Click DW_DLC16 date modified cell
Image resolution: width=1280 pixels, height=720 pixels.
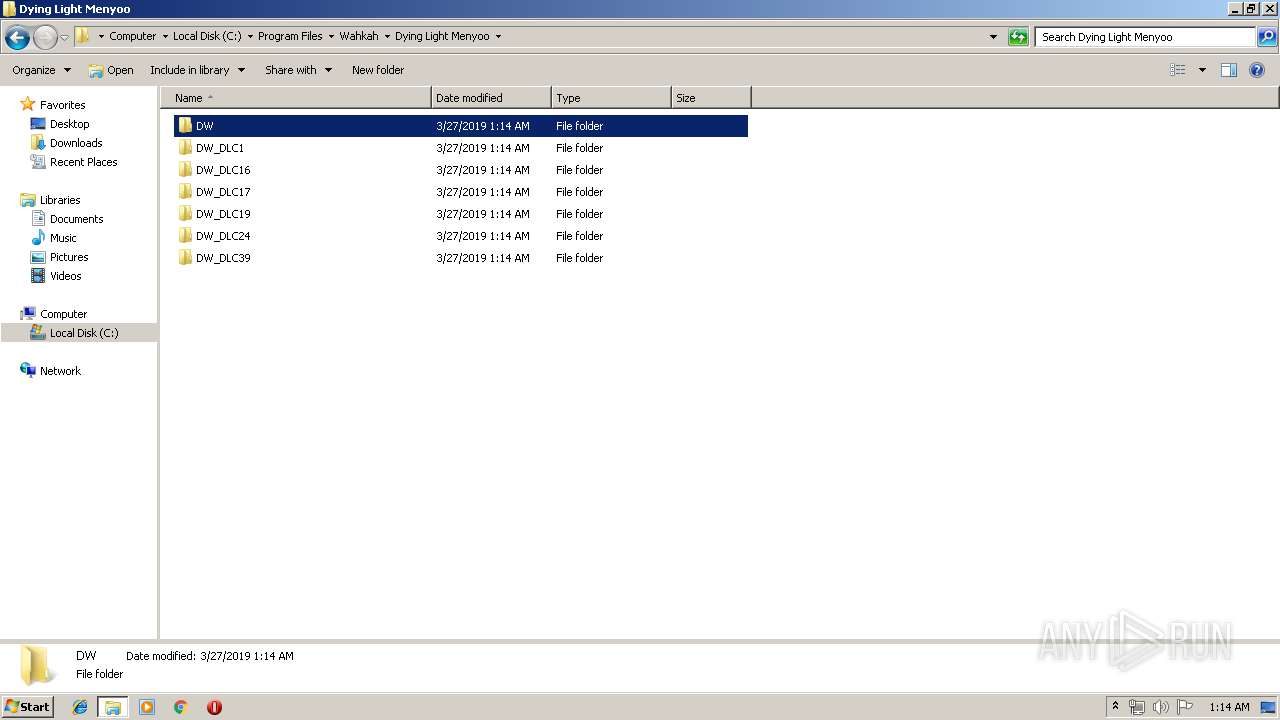pyautogui.click(x=483, y=170)
